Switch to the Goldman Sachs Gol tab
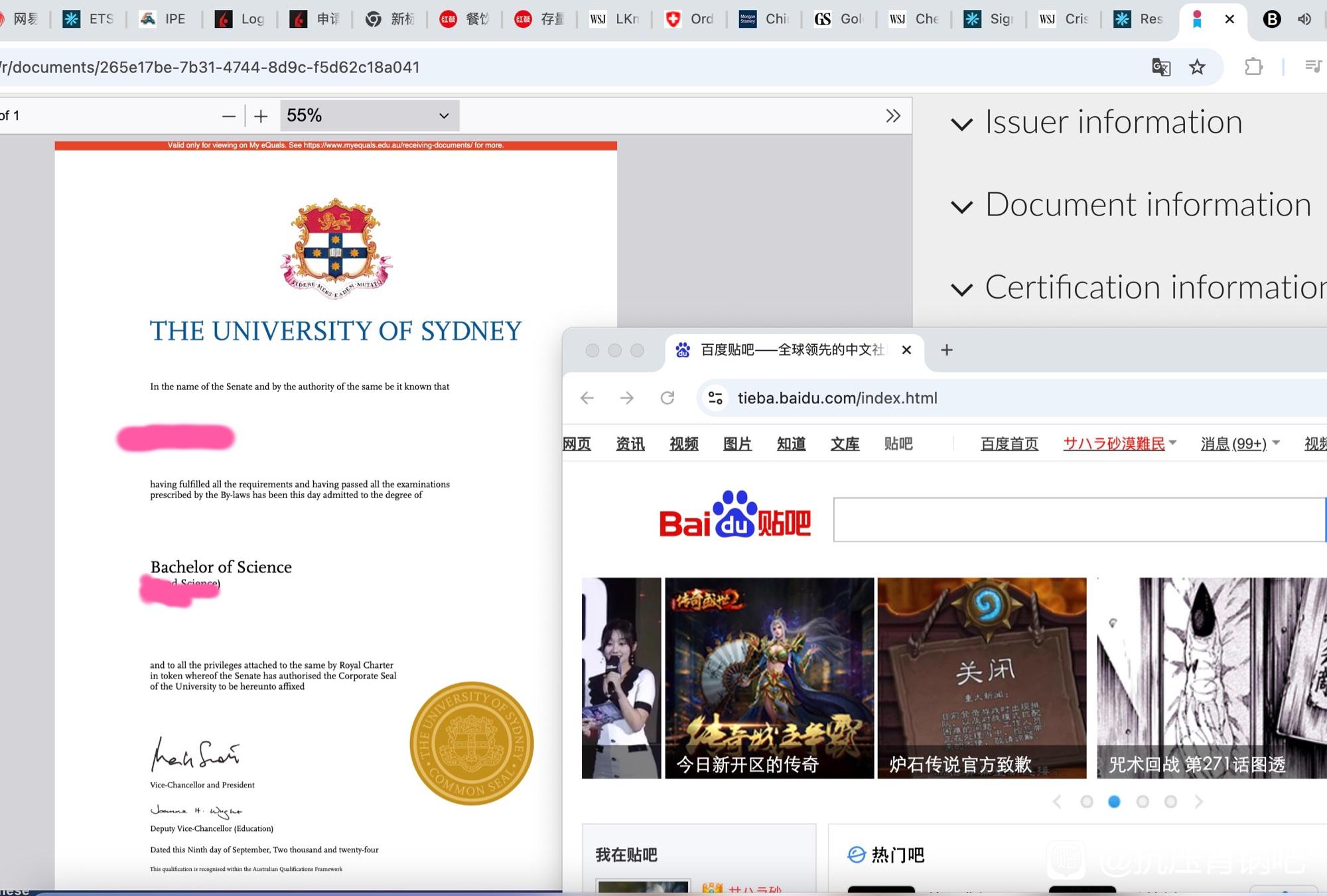This screenshot has width=1327, height=896. (x=839, y=19)
